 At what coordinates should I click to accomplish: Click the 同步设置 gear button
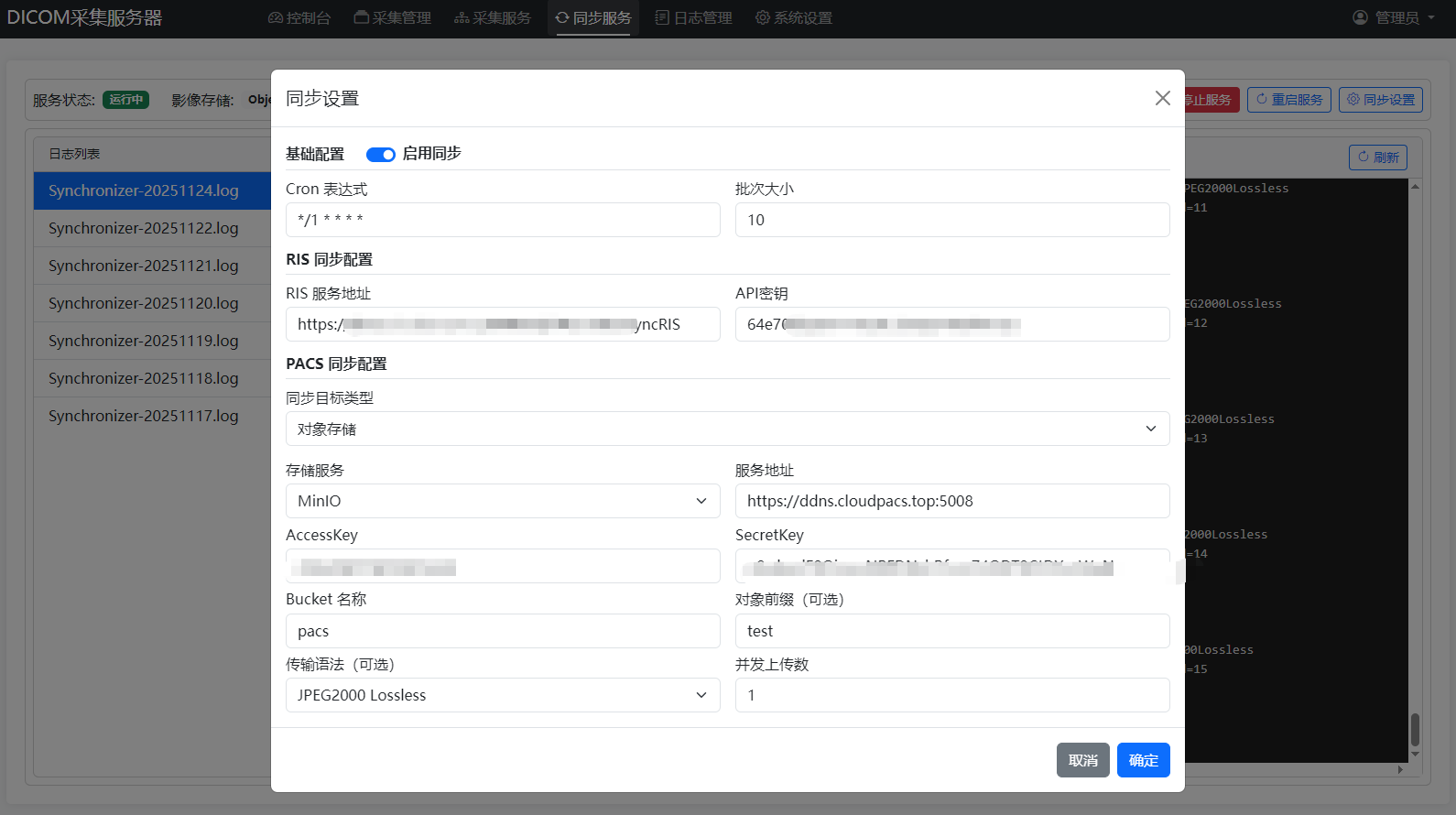1380,100
